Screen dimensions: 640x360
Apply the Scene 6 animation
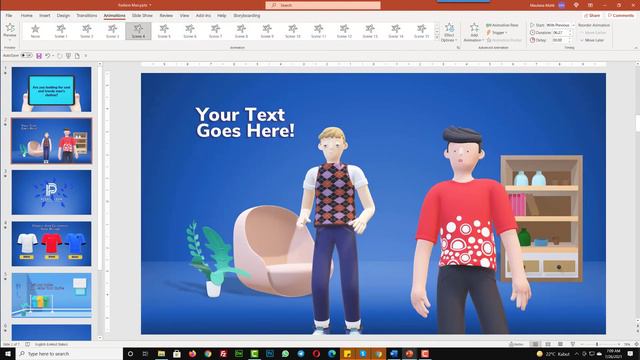click(x=190, y=31)
